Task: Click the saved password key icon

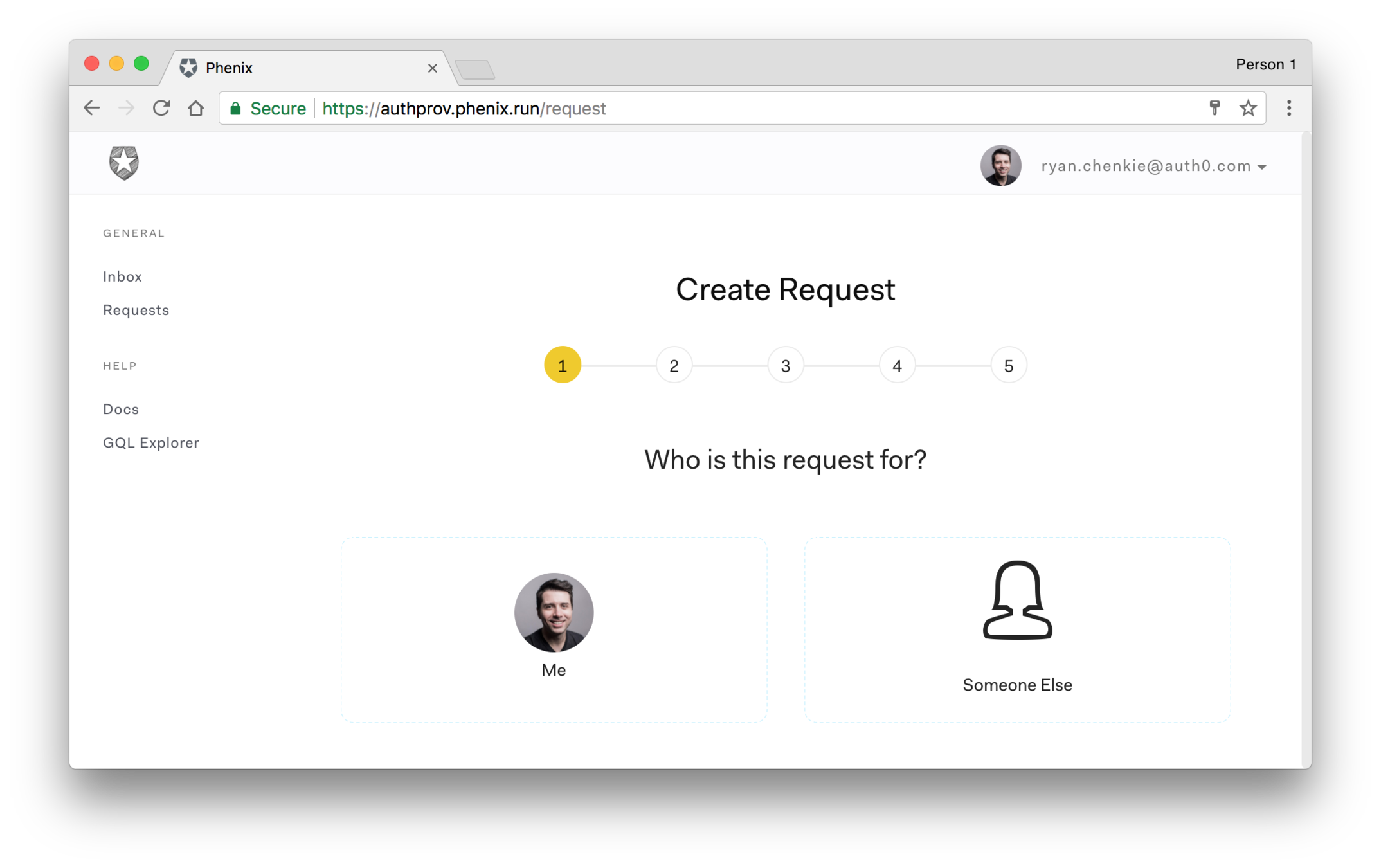Action: pyautogui.click(x=1214, y=108)
